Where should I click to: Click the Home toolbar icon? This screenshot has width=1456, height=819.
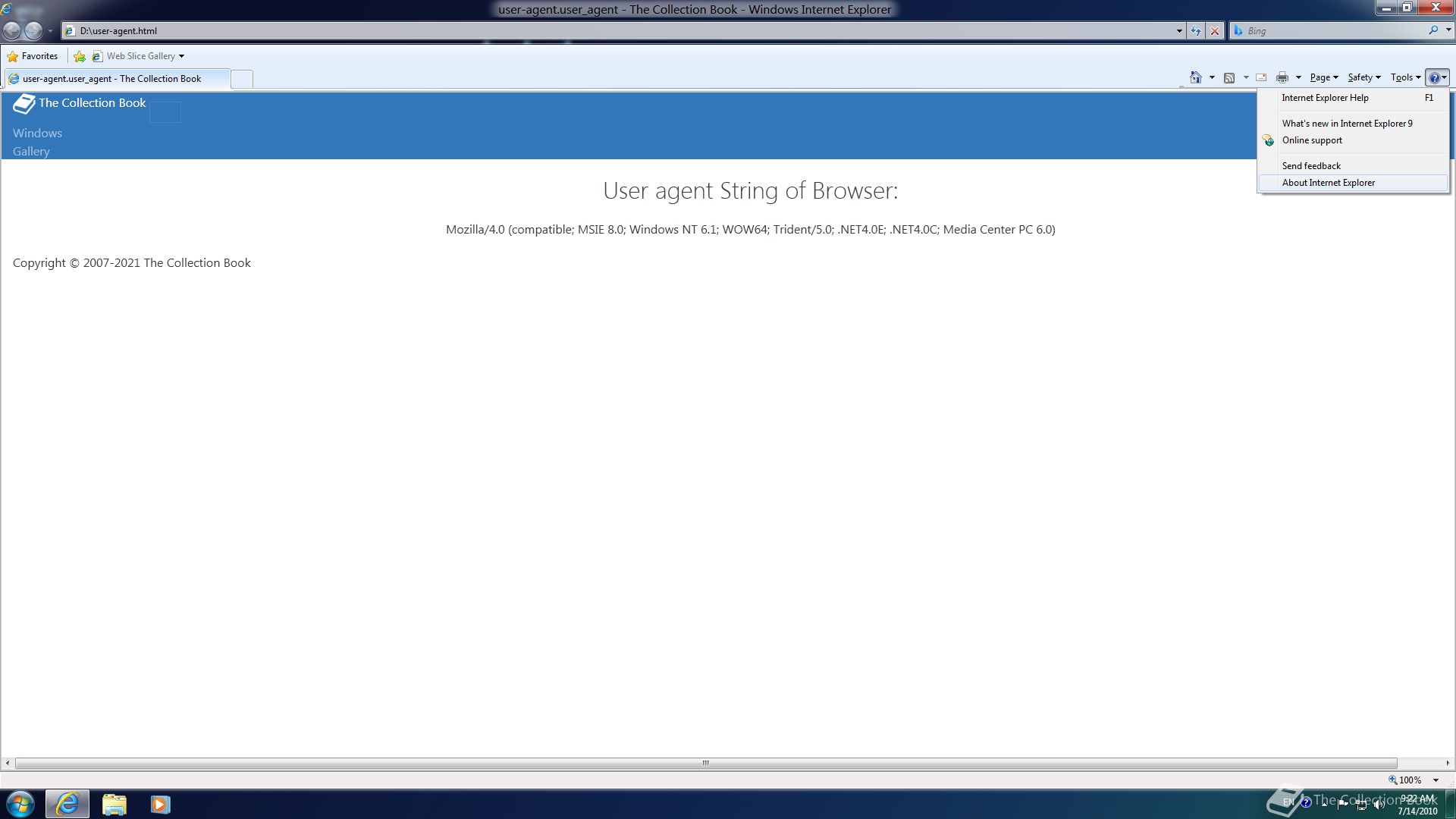[1196, 77]
